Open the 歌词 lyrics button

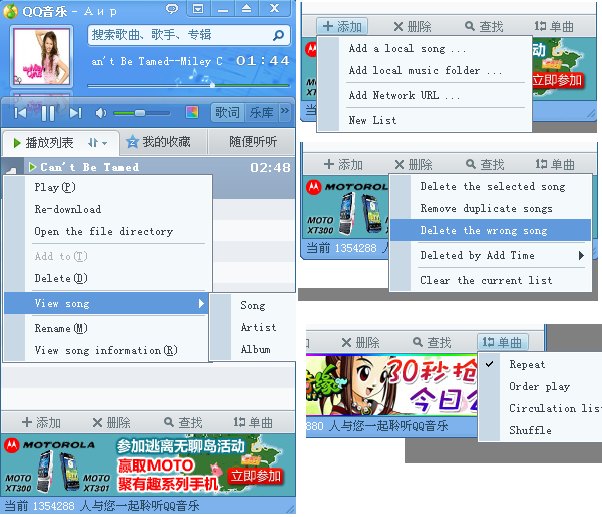click(x=227, y=112)
